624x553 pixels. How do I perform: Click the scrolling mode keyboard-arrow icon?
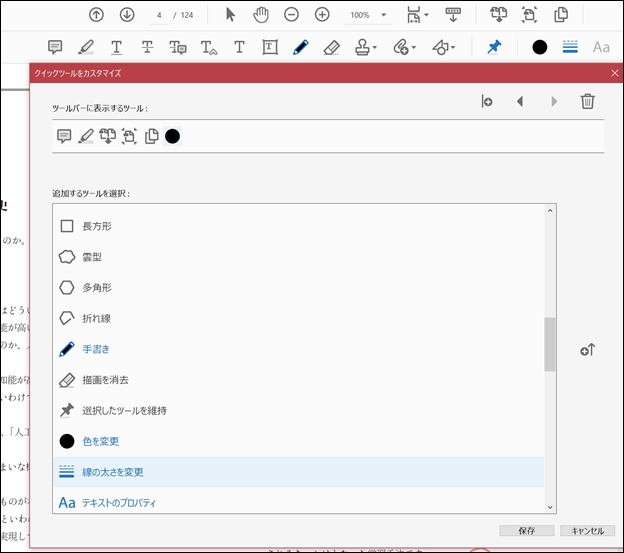[x=453, y=15]
